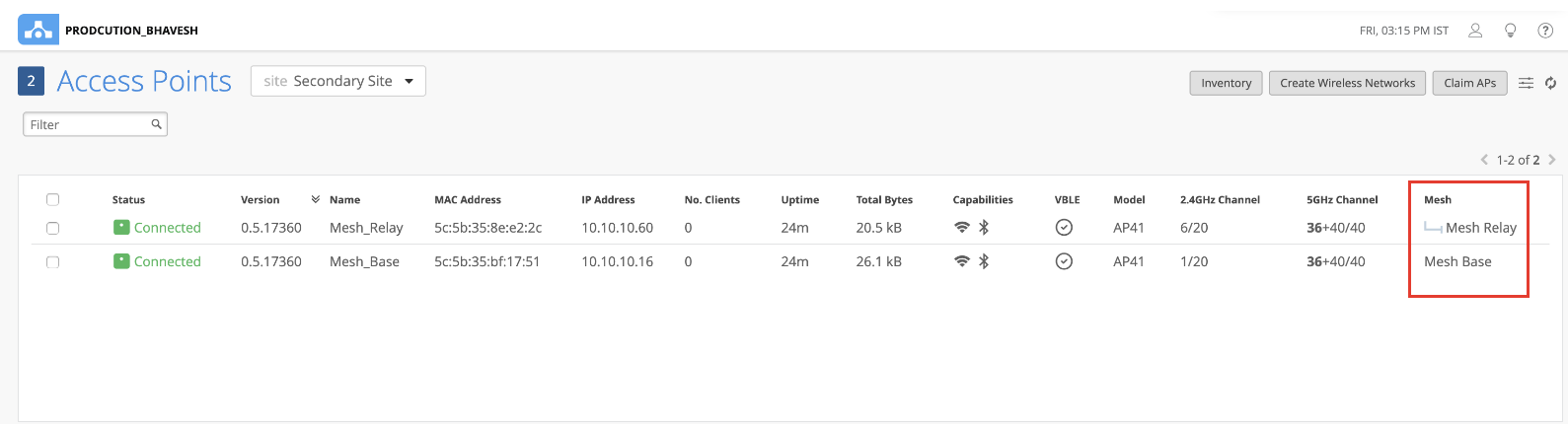
Task: Click Mesh_Base green Connected status icon
Action: (x=121, y=261)
